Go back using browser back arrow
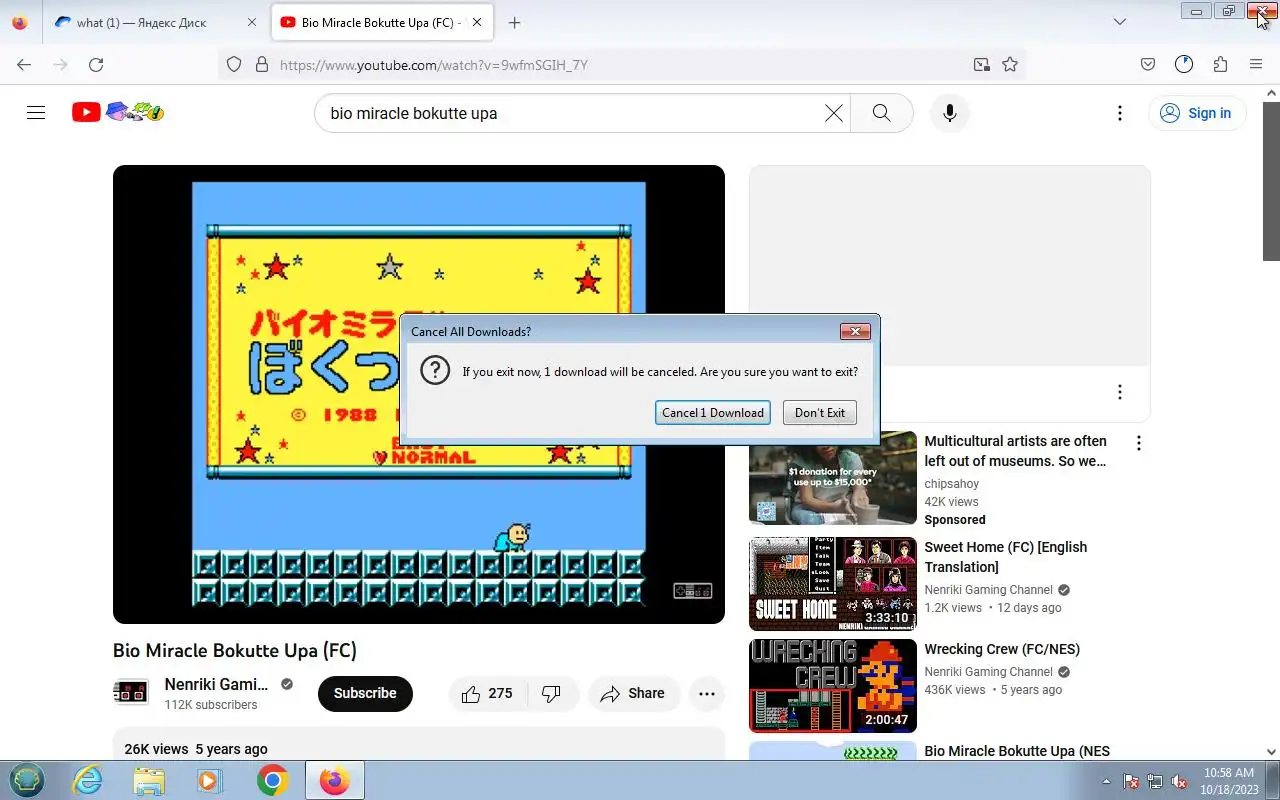Viewport: 1280px width, 800px height. [x=24, y=64]
